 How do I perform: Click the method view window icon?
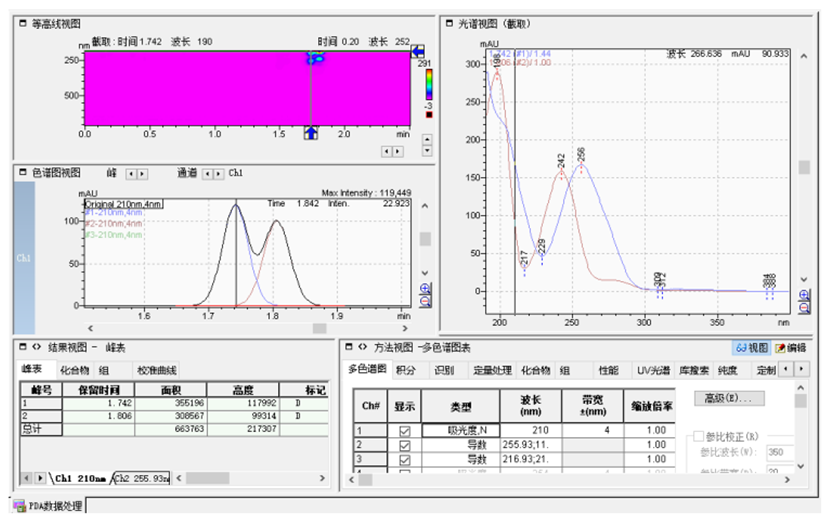tap(348, 347)
